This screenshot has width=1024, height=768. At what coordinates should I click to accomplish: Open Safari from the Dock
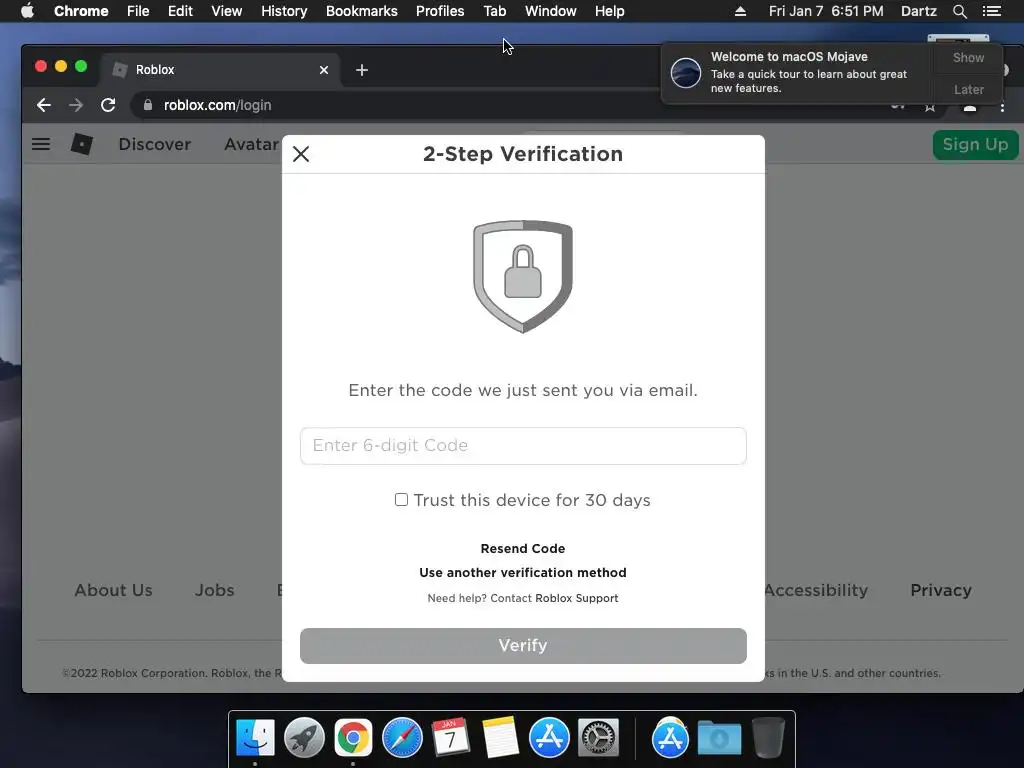402,738
